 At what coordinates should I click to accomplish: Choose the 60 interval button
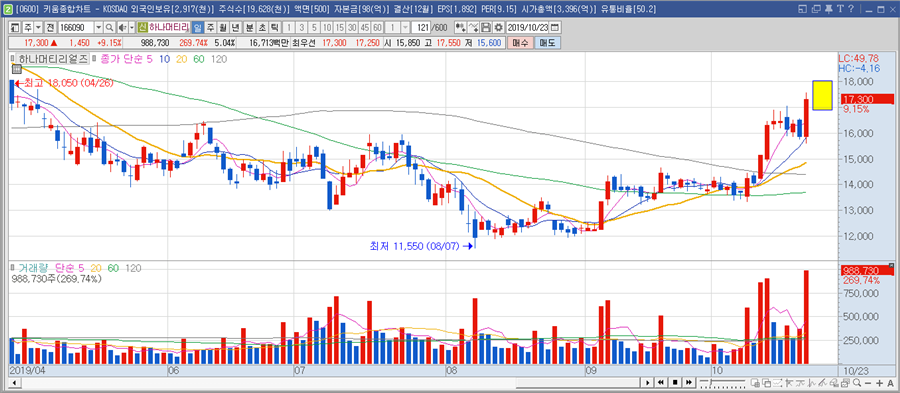pos(377,28)
